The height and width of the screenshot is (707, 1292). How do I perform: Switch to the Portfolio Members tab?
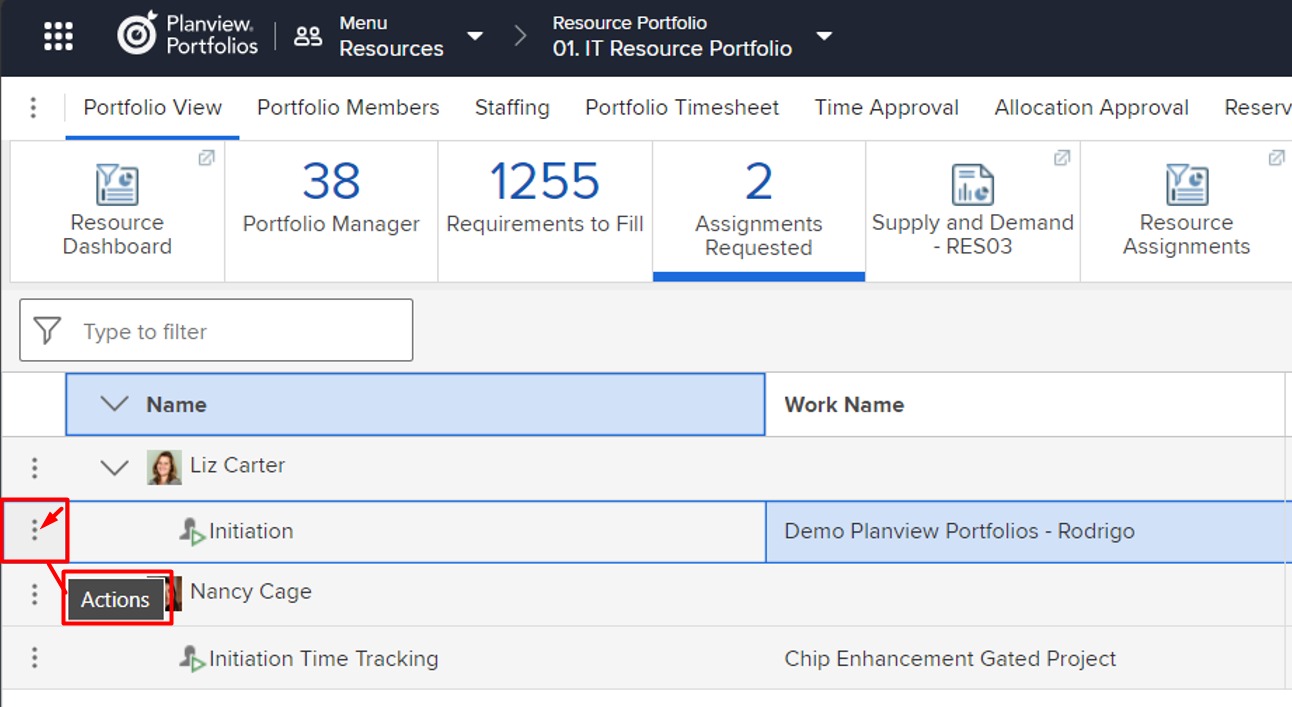click(x=348, y=108)
